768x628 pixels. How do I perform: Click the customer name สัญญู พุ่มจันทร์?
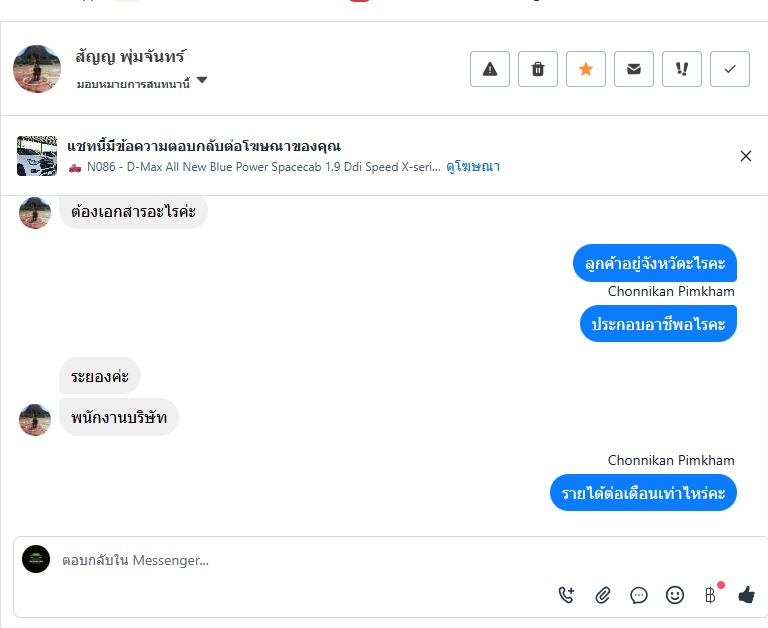(130, 56)
